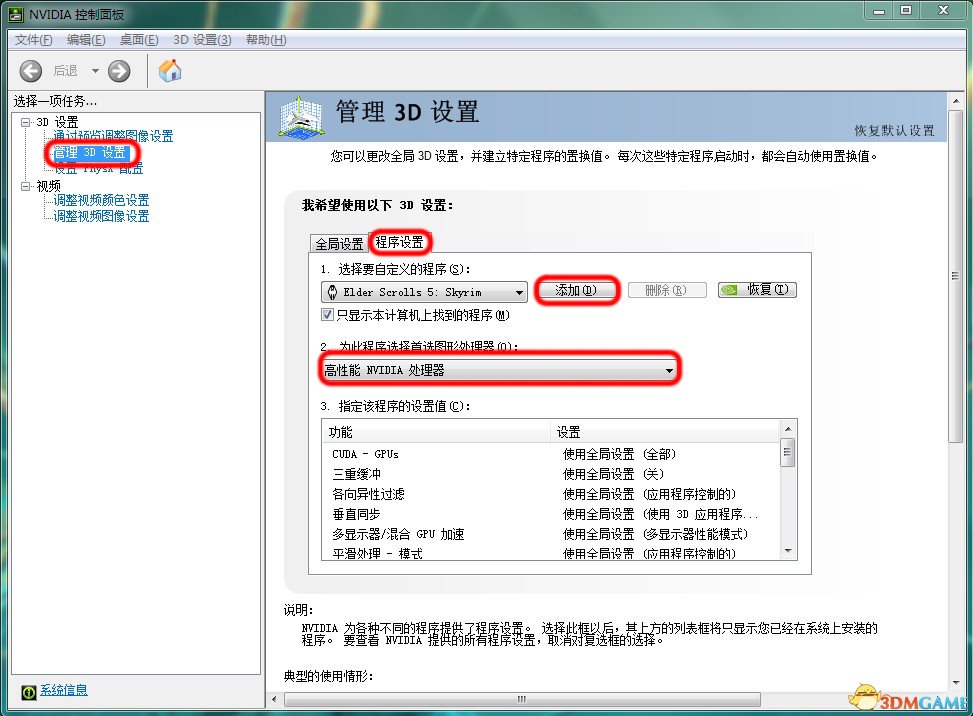
Task: Minimize the NVIDIA control panel window
Action: click(879, 11)
